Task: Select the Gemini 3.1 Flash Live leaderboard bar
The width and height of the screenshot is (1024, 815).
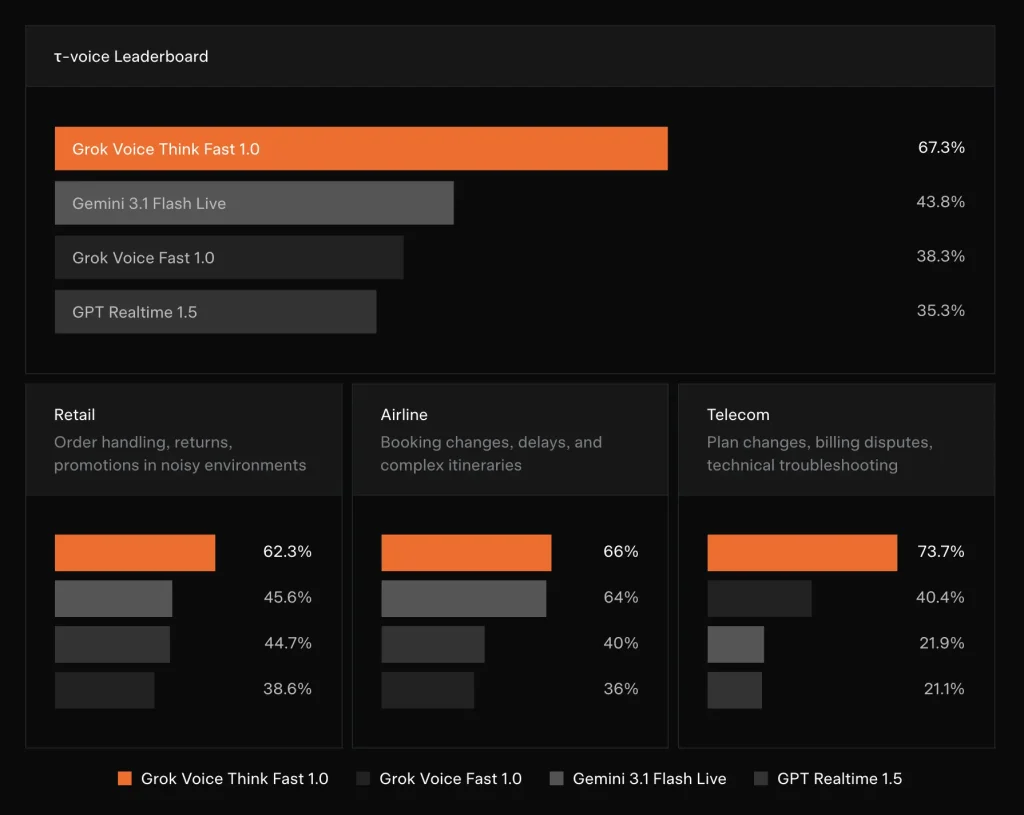Action: pos(254,203)
